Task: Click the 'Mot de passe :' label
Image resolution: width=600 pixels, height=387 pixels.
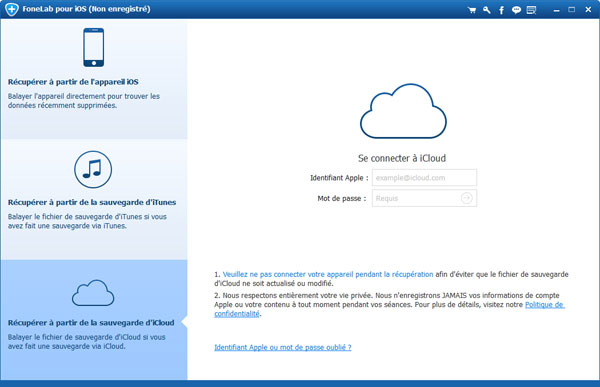Action: pos(342,198)
